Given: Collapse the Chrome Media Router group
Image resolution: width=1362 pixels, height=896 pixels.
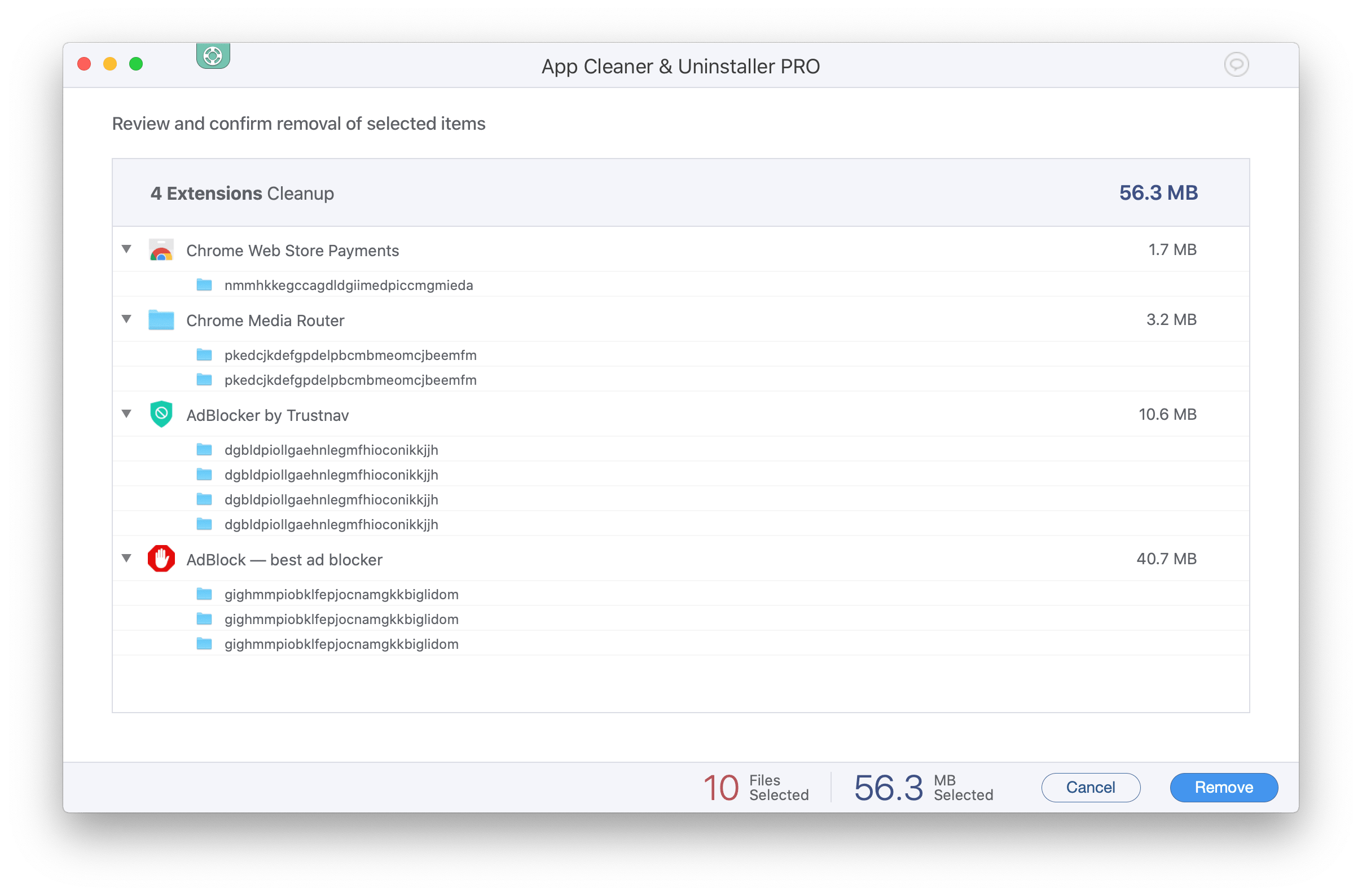Looking at the screenshot, I should click(x=127, y=319).
